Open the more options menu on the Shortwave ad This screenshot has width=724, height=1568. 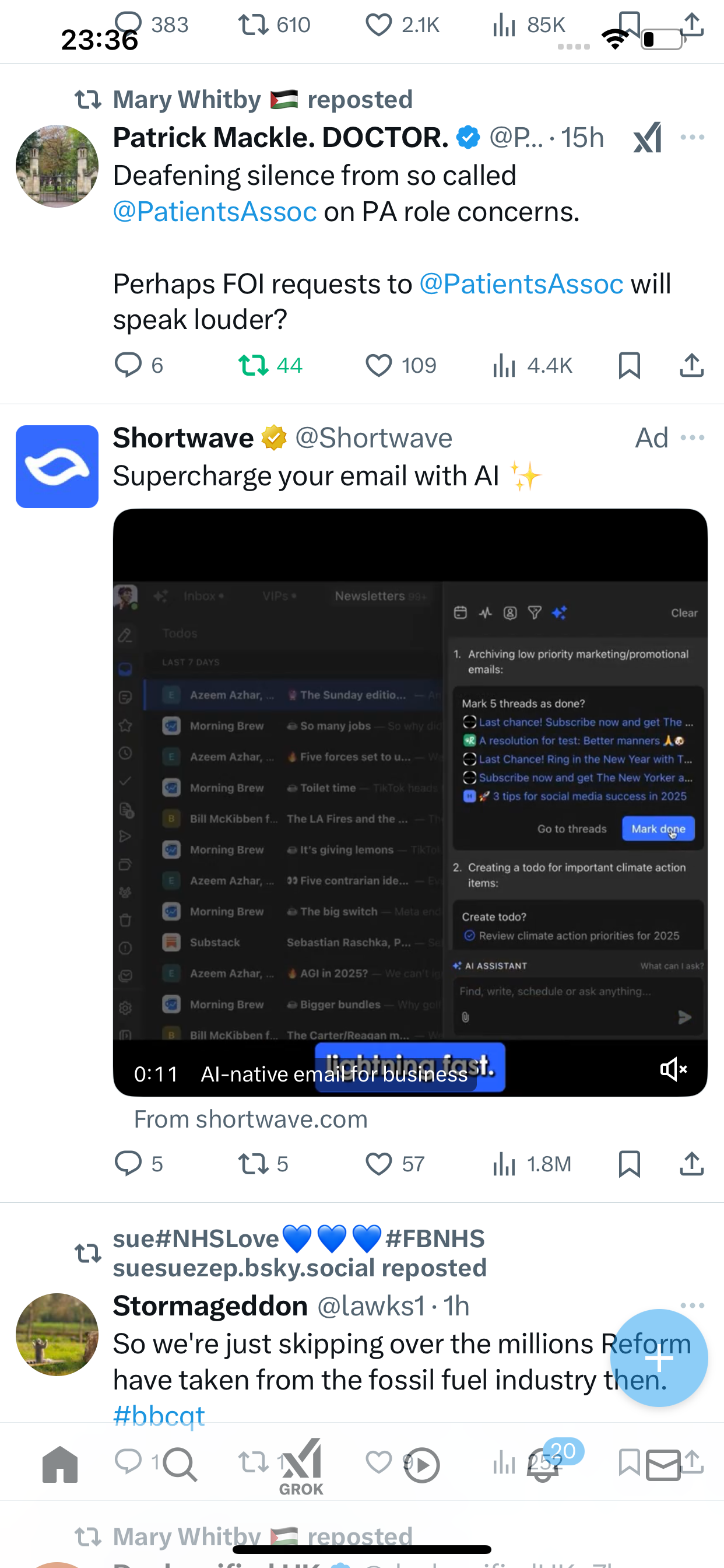[693, 437]
